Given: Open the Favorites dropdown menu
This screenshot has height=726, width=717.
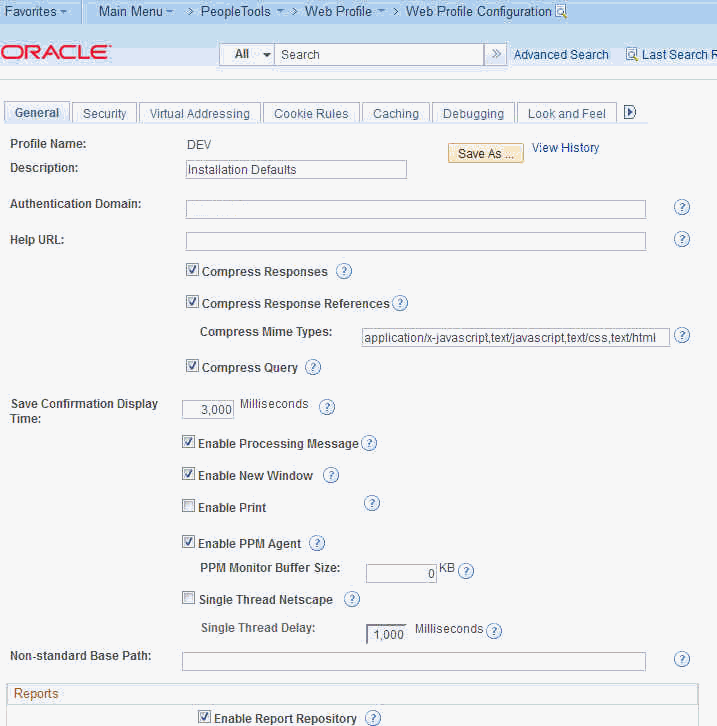Looking at the screenshot, I should click(x=36, y=11).
